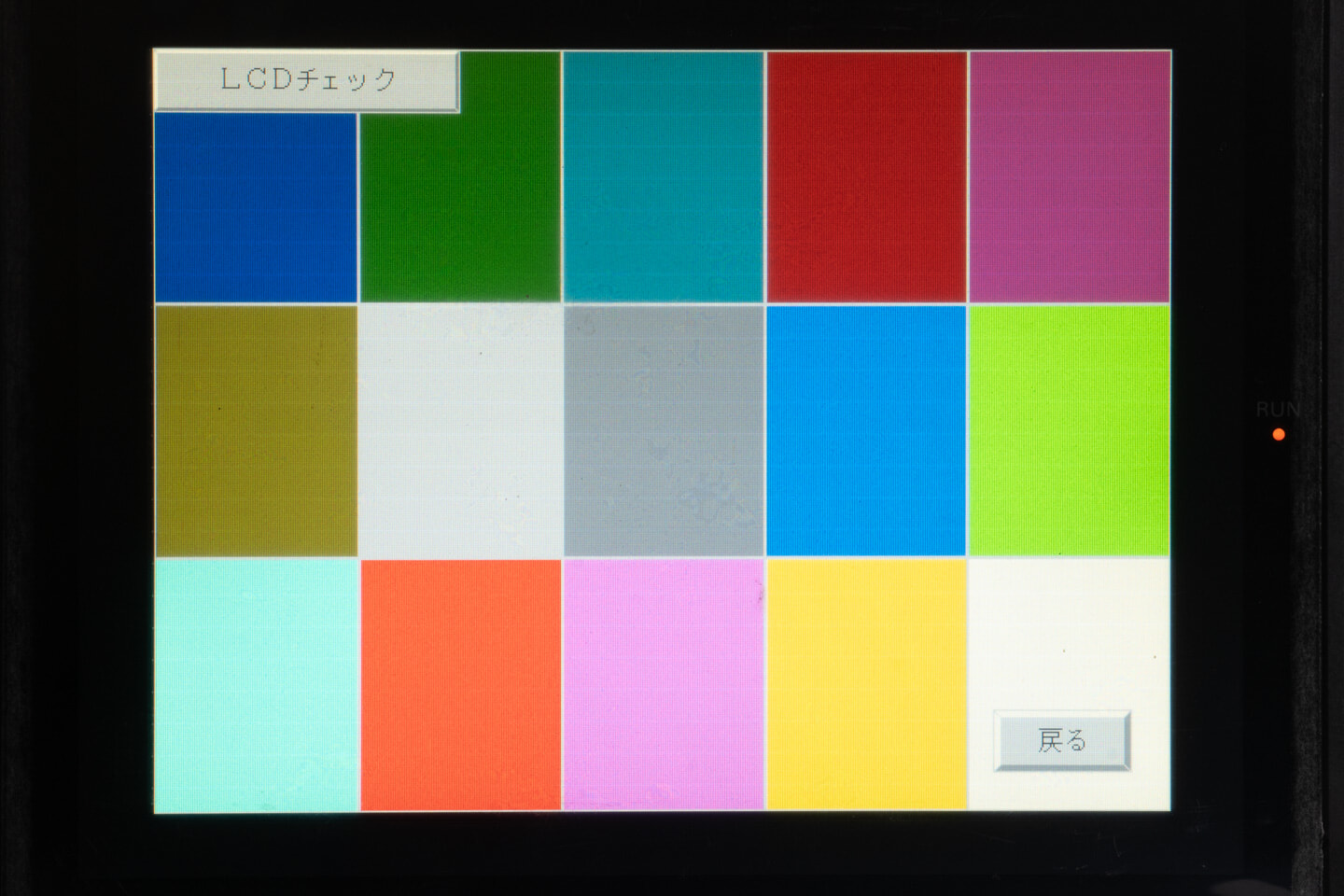The height and width of the screenshot is (896, 1344).
Task: Select the pink color block
Action: coord(663,685)
